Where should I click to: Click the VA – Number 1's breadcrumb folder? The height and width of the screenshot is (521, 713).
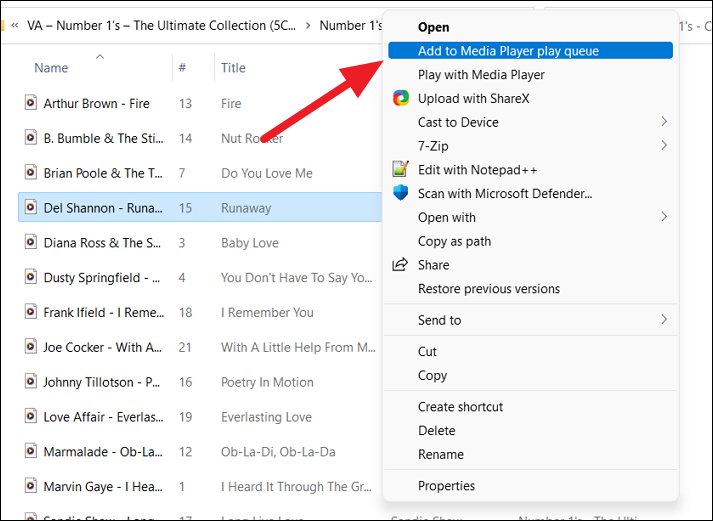pos(161,25)
